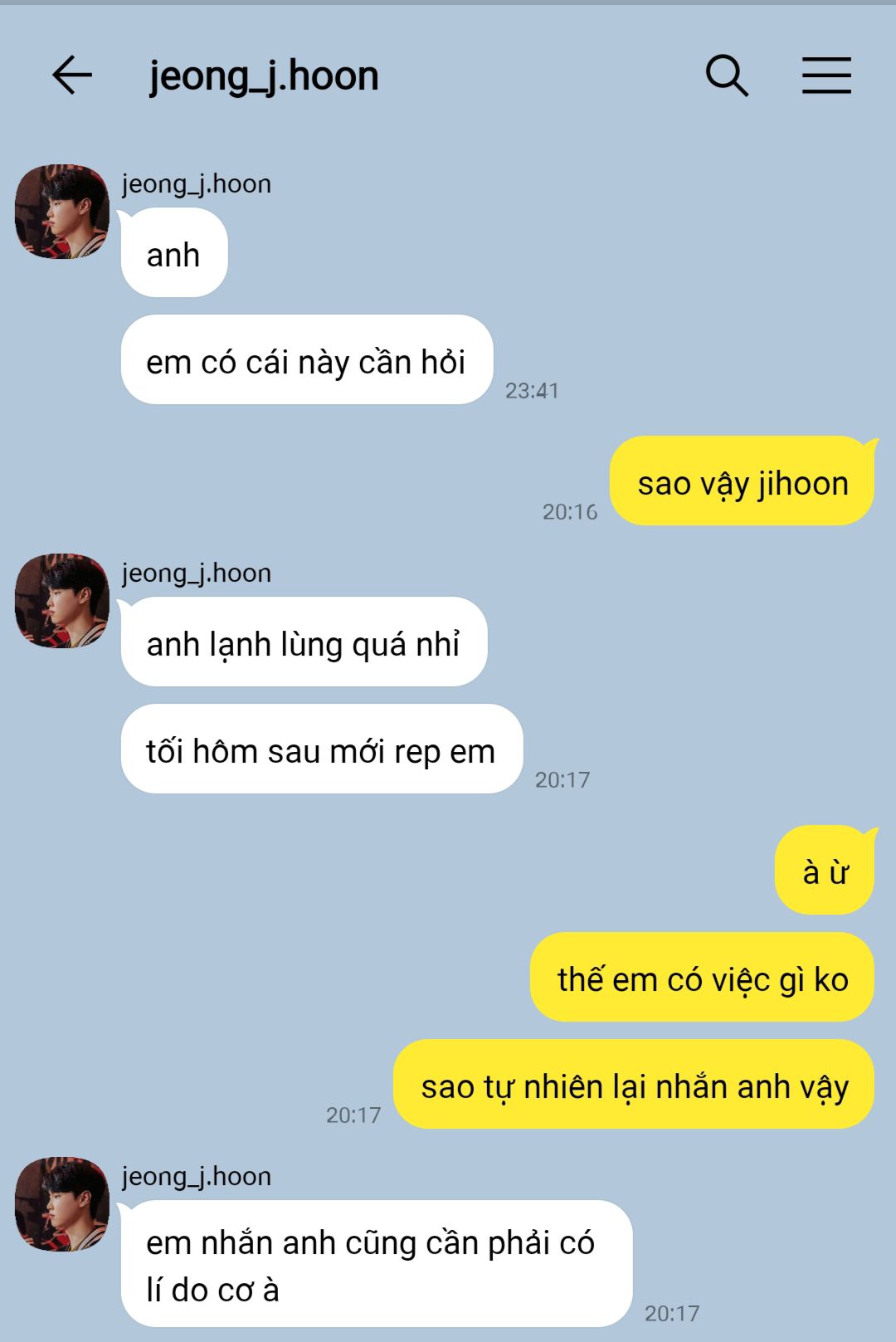Open avatar beside 'anh lạnh lùng quá nhỉ'
The width and height of the screenshot is (896, 1342).
62,600
